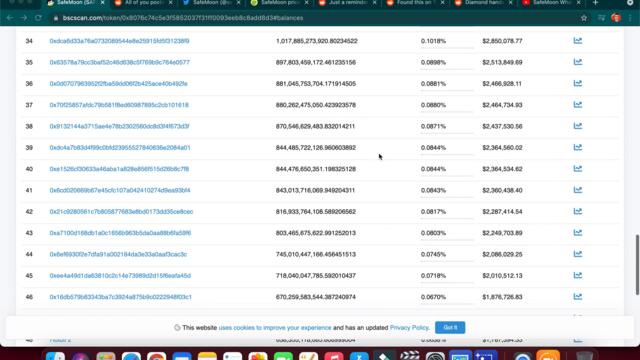
Task: Open holder address link at rank 46
Action: click(x=120, y=297)
